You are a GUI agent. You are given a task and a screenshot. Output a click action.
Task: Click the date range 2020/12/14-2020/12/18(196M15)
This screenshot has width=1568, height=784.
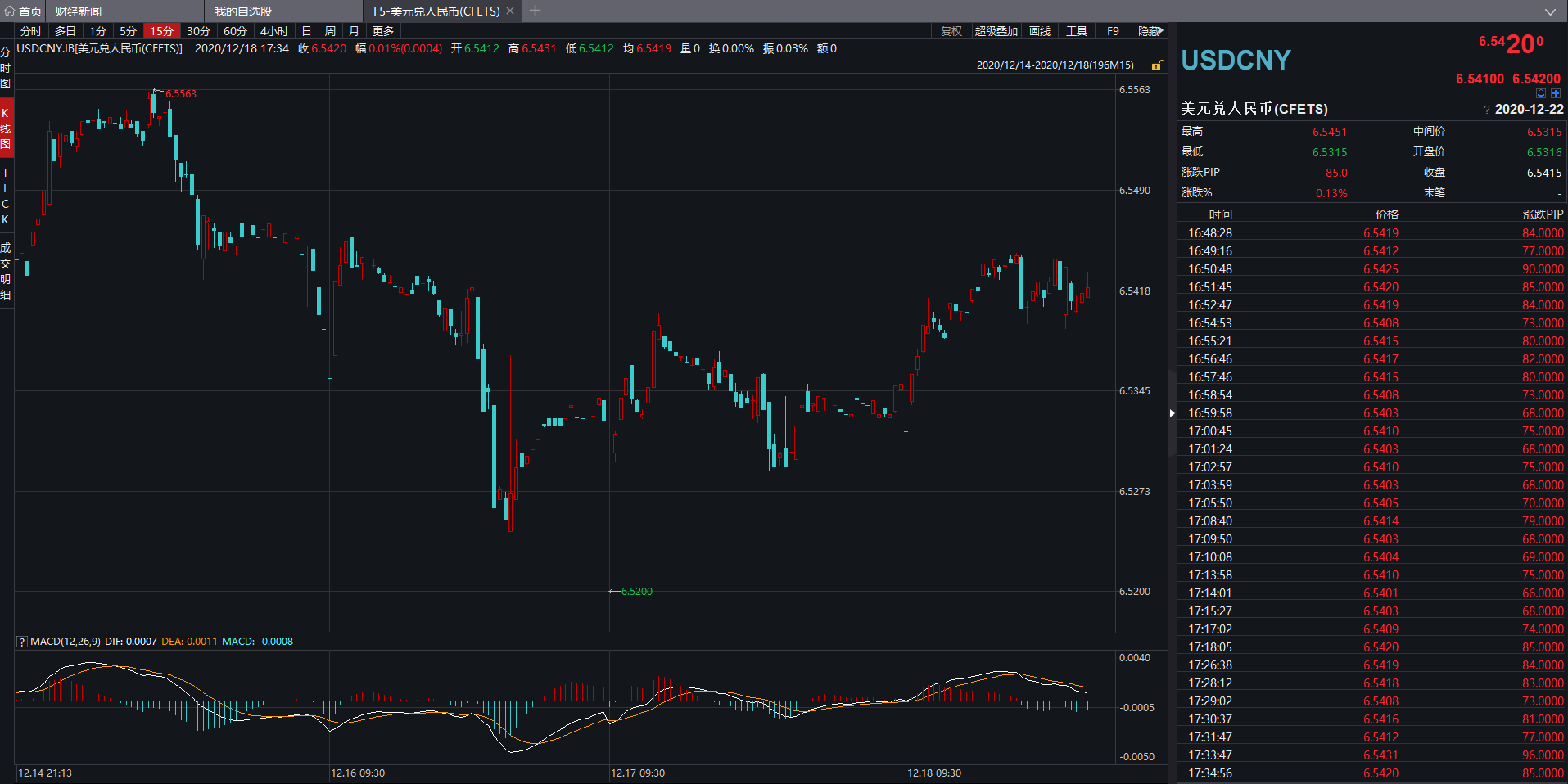point(1055,65)
